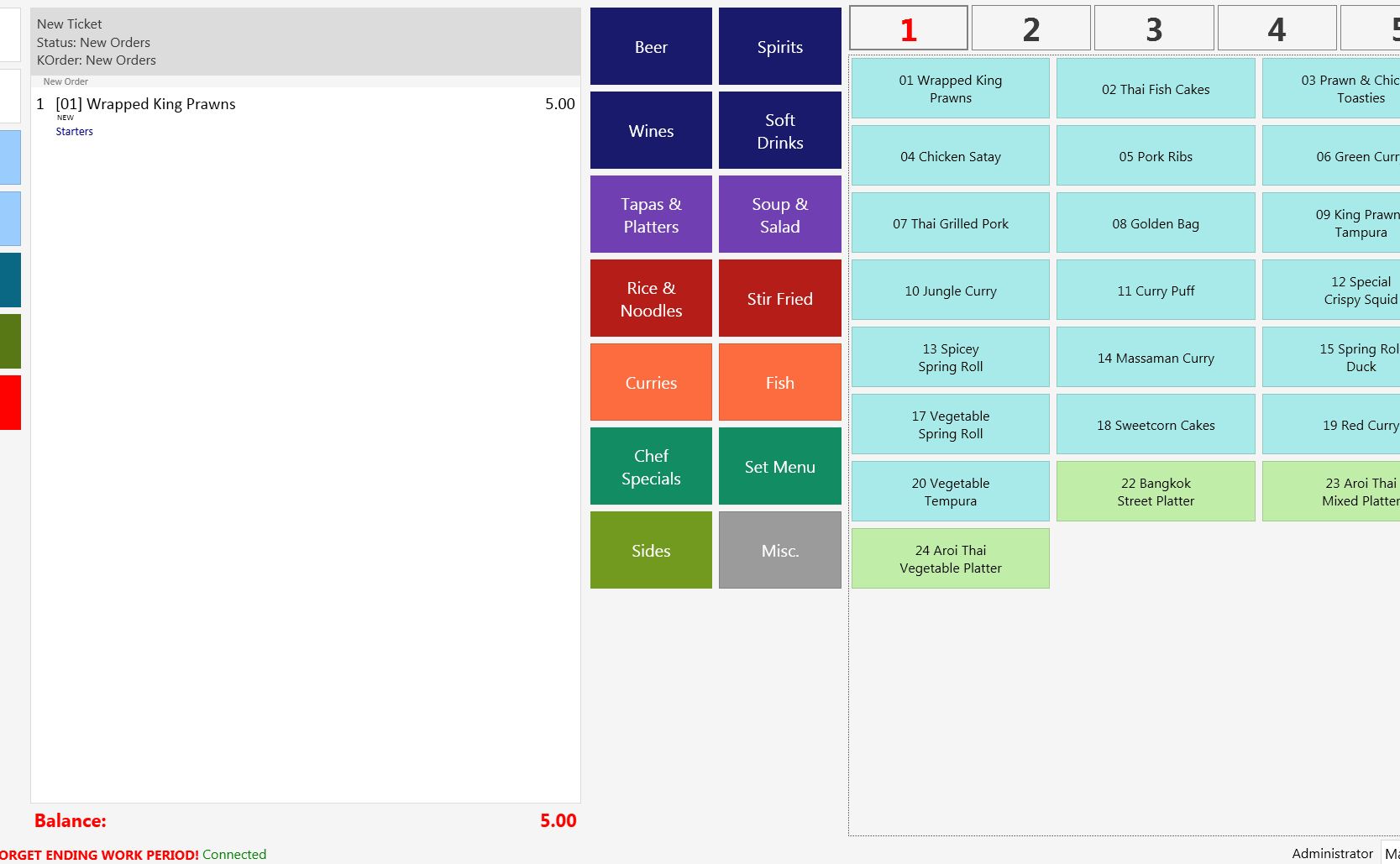Add 04 Chicken Satay to ticket
Screen dimensions: 1400x864
950,156
